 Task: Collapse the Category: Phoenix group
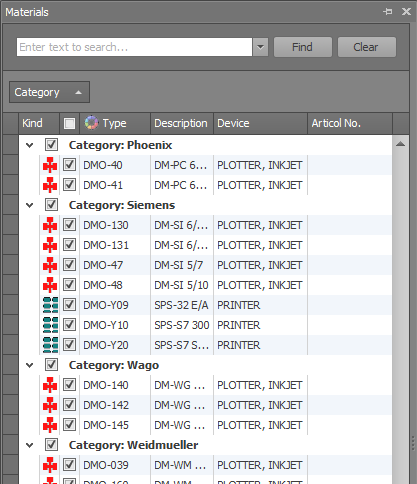[30, 145]
